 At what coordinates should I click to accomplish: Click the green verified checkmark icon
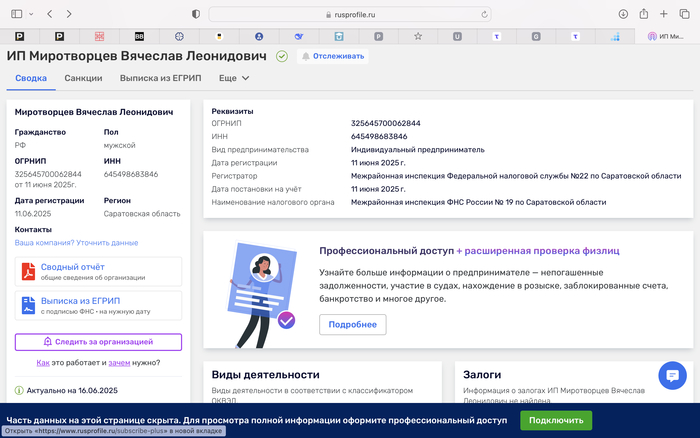pyautogui.click(x=282, y=56)
